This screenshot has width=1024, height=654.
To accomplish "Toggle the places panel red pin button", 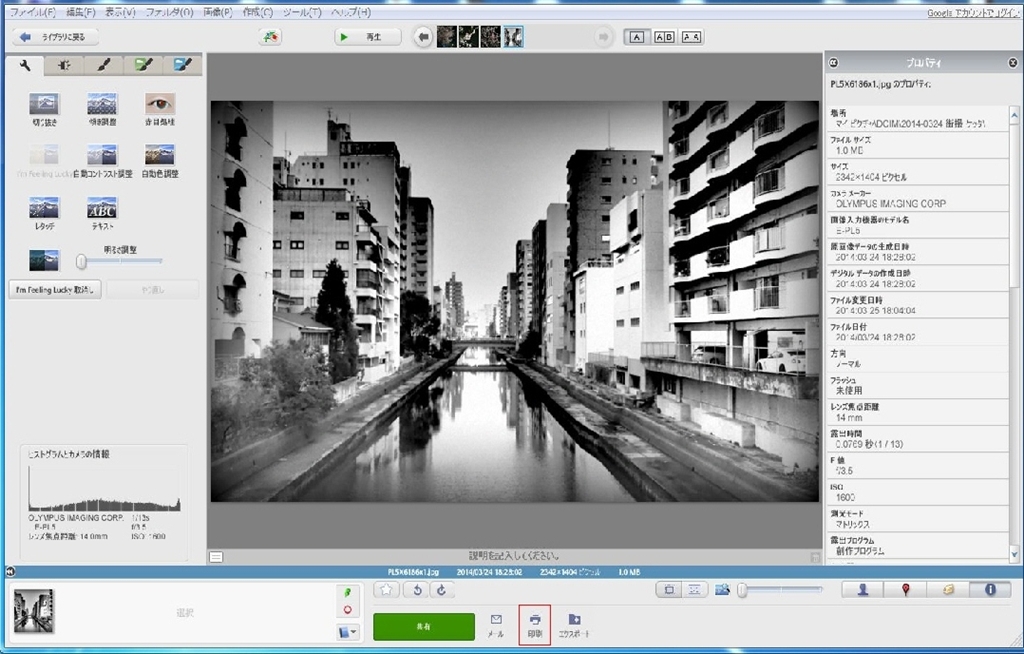I will point(905,590).
